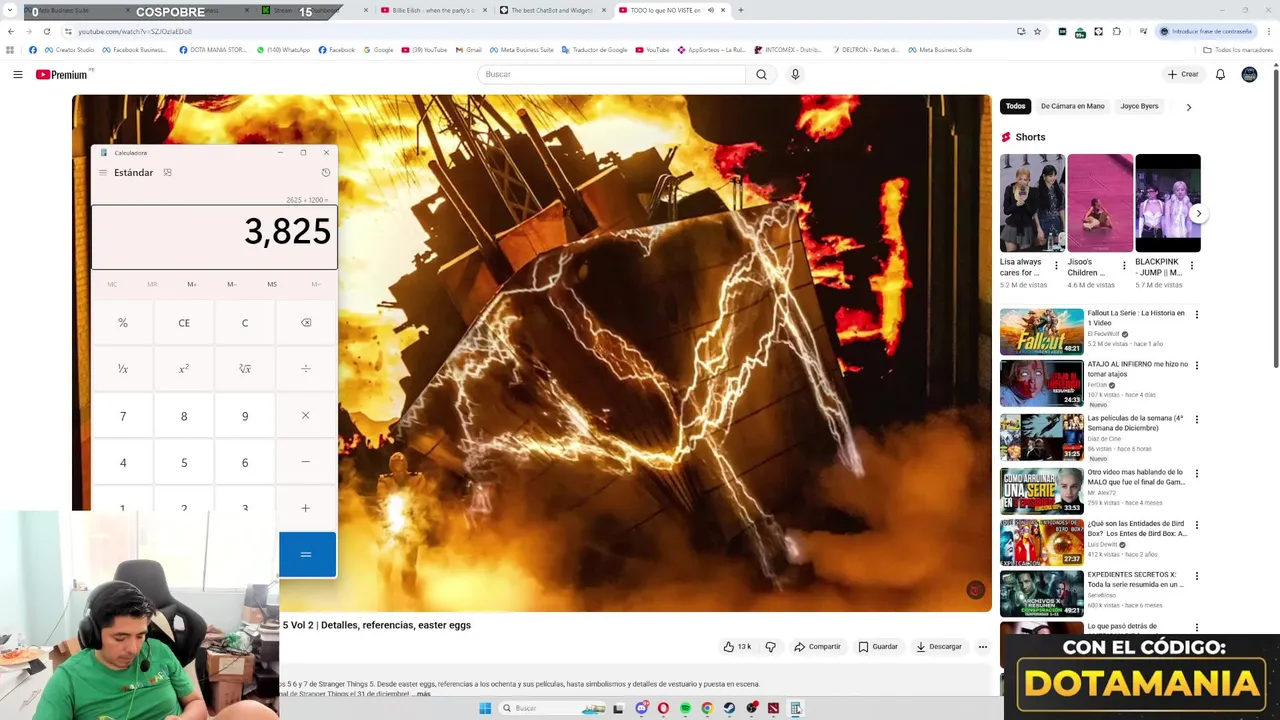Click the 'Guardar' button
Screen dimensions: 1280x720
coord(878,647)
